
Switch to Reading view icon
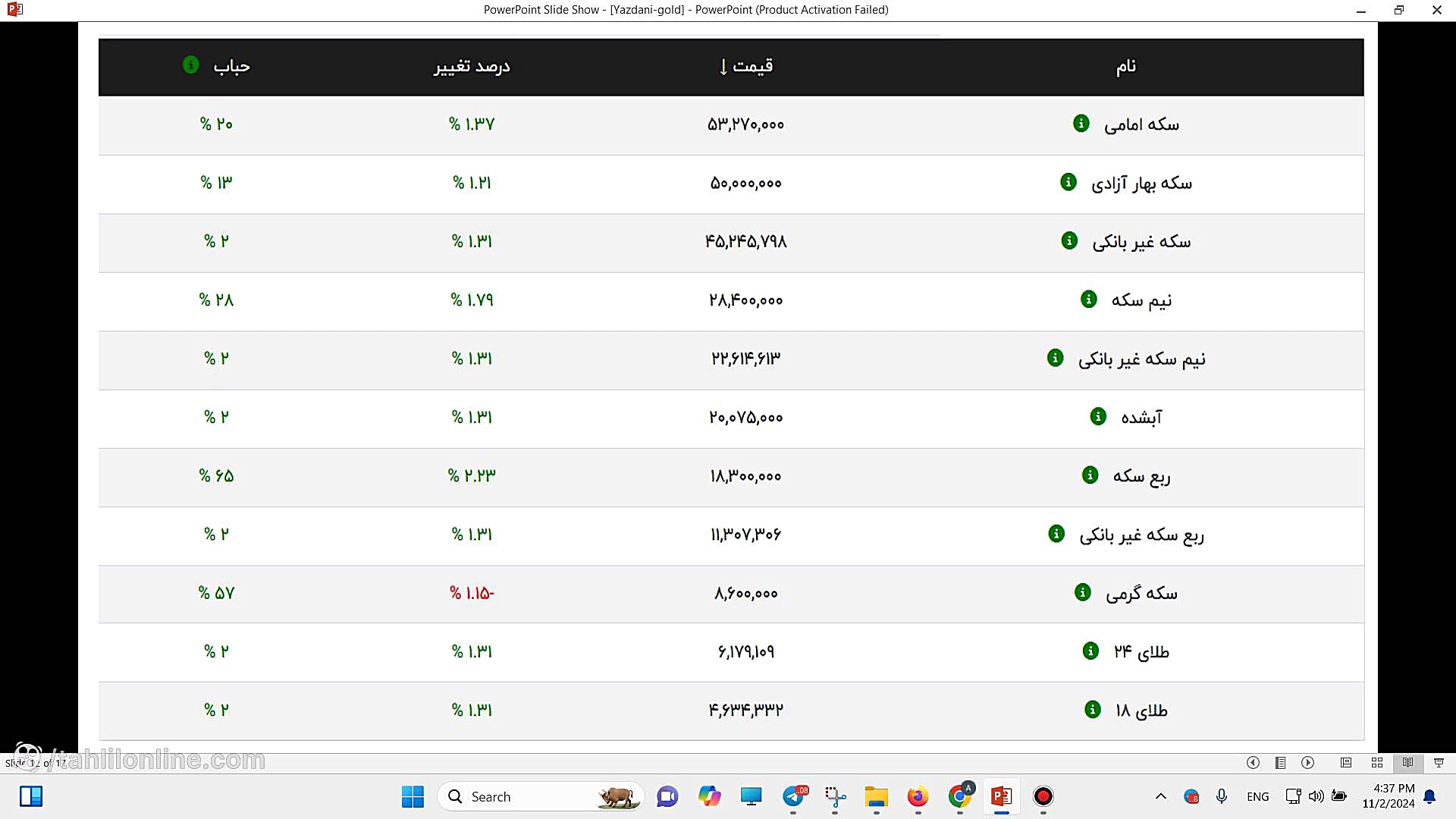coord(1407,763)
